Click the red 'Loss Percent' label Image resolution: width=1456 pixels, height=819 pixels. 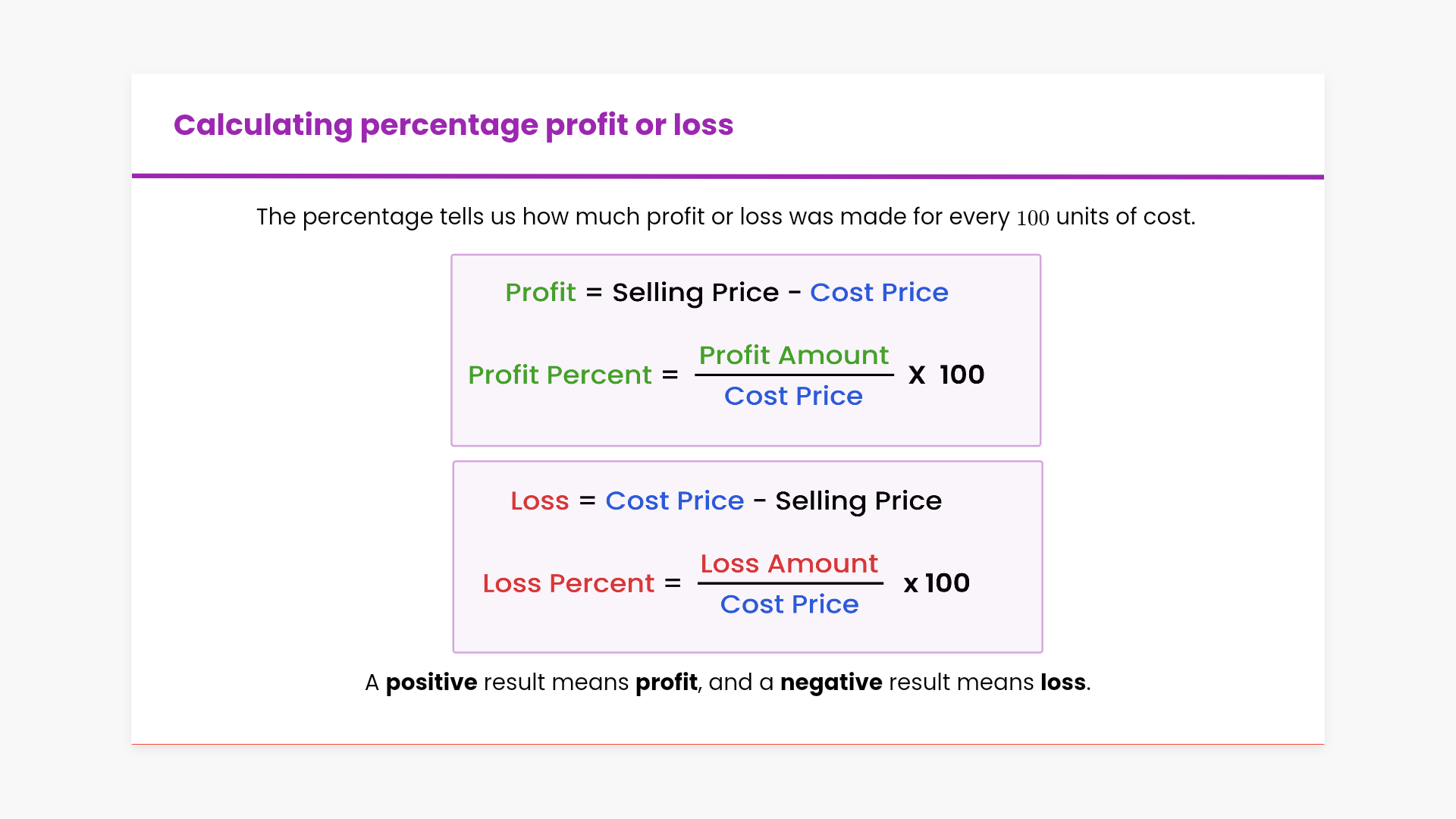coord(568,583)
